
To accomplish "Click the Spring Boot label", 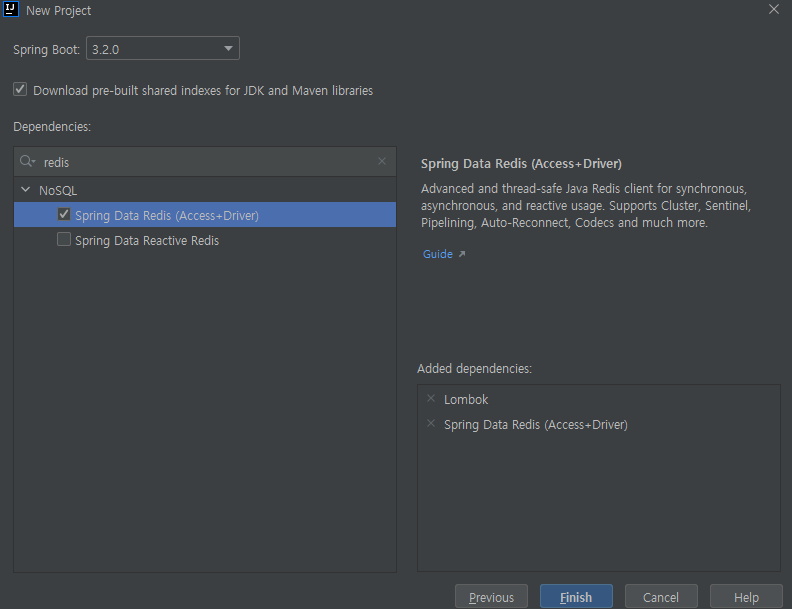I will click(x=46, y=49).
